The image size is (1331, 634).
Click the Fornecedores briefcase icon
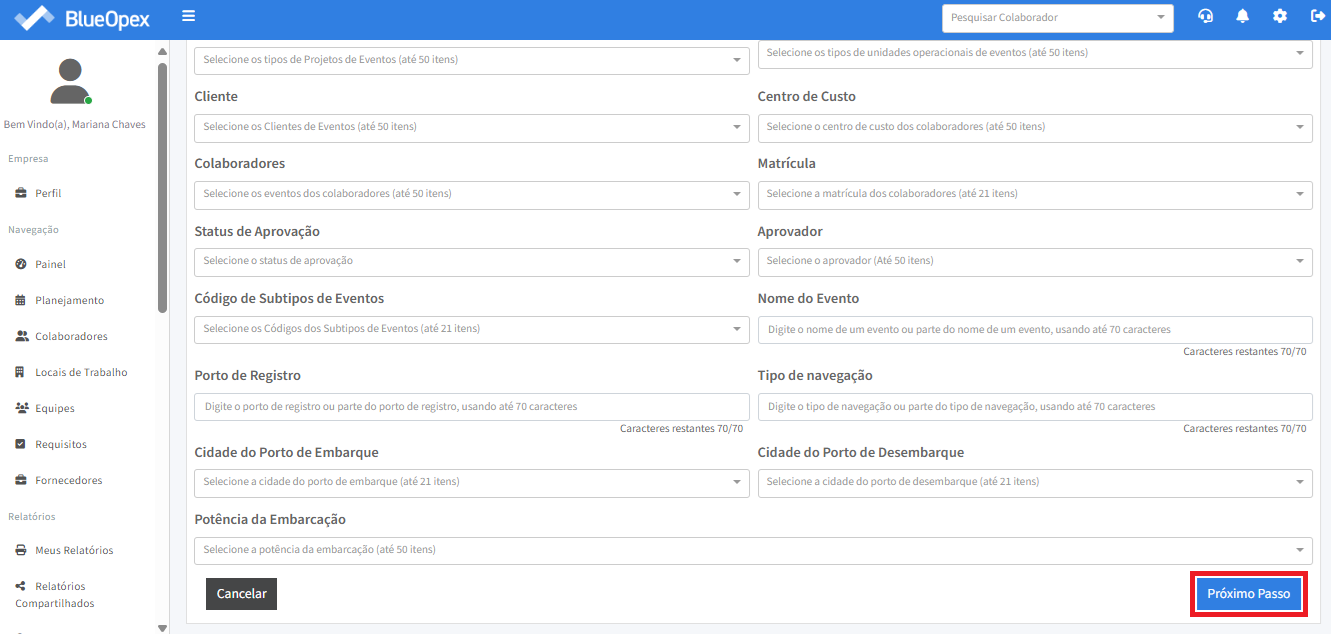pyautogui.click(x=21, y=480)
